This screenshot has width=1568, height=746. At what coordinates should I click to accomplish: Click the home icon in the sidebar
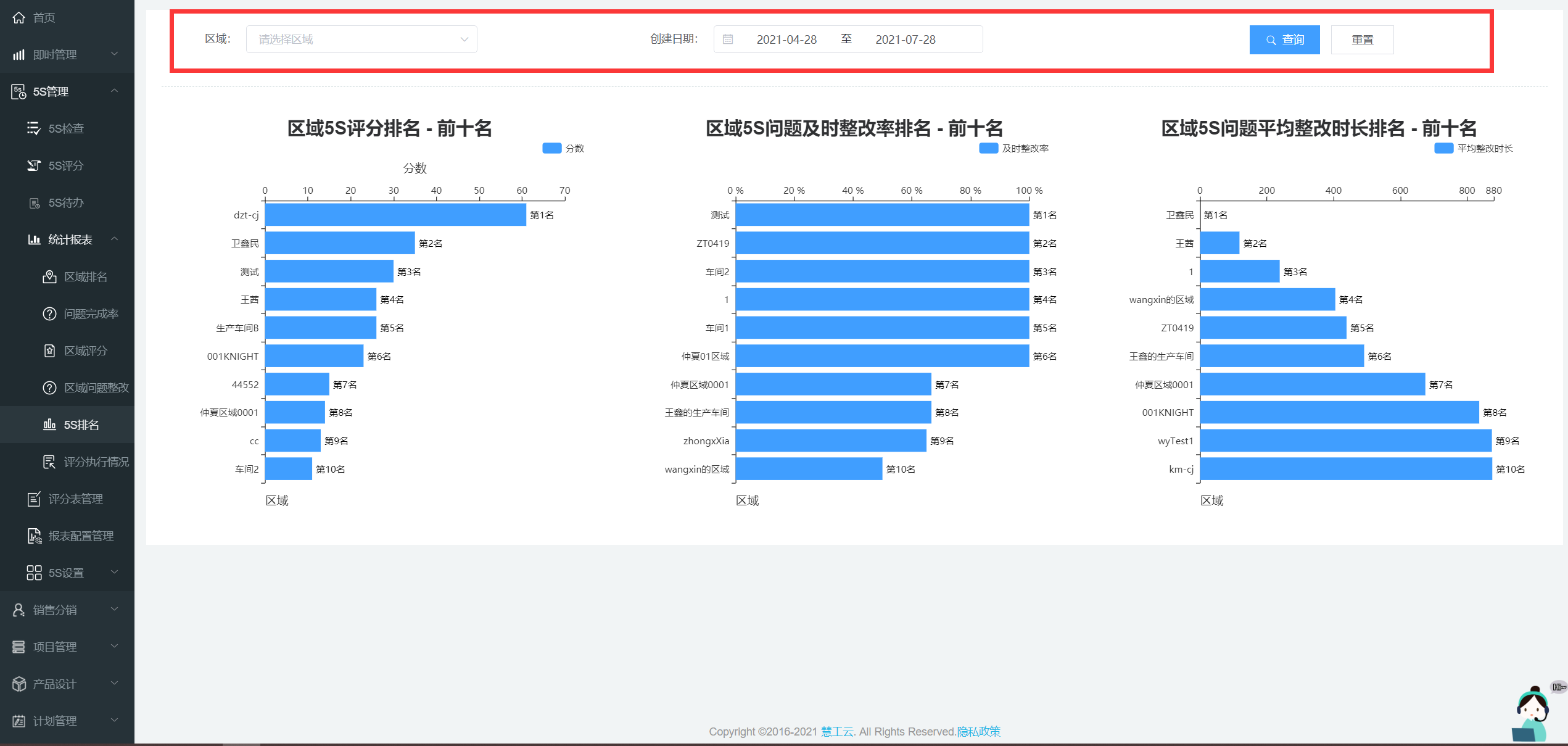19,17
